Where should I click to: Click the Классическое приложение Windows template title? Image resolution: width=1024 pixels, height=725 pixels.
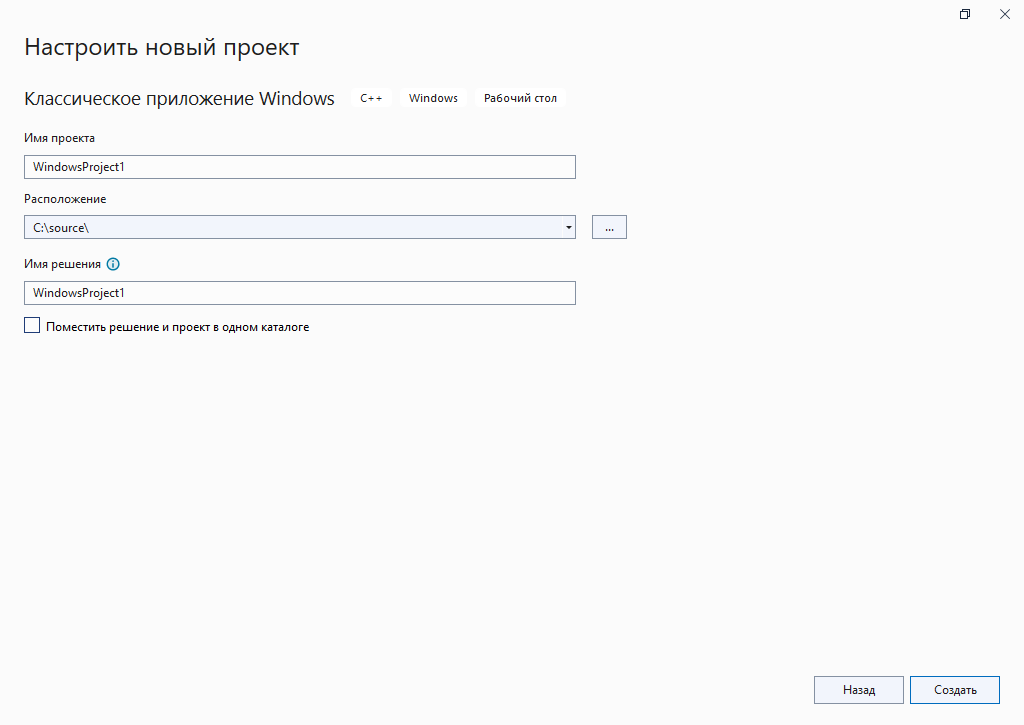click(x=179, y=98)
